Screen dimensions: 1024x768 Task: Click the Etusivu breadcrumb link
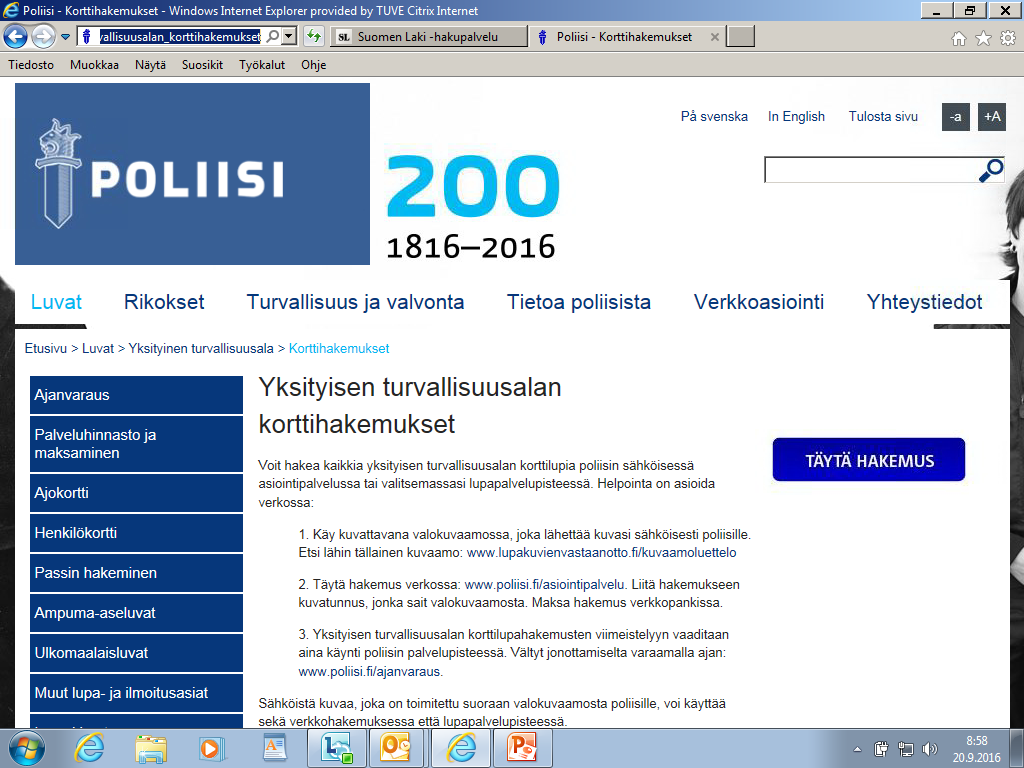point(46,348)
